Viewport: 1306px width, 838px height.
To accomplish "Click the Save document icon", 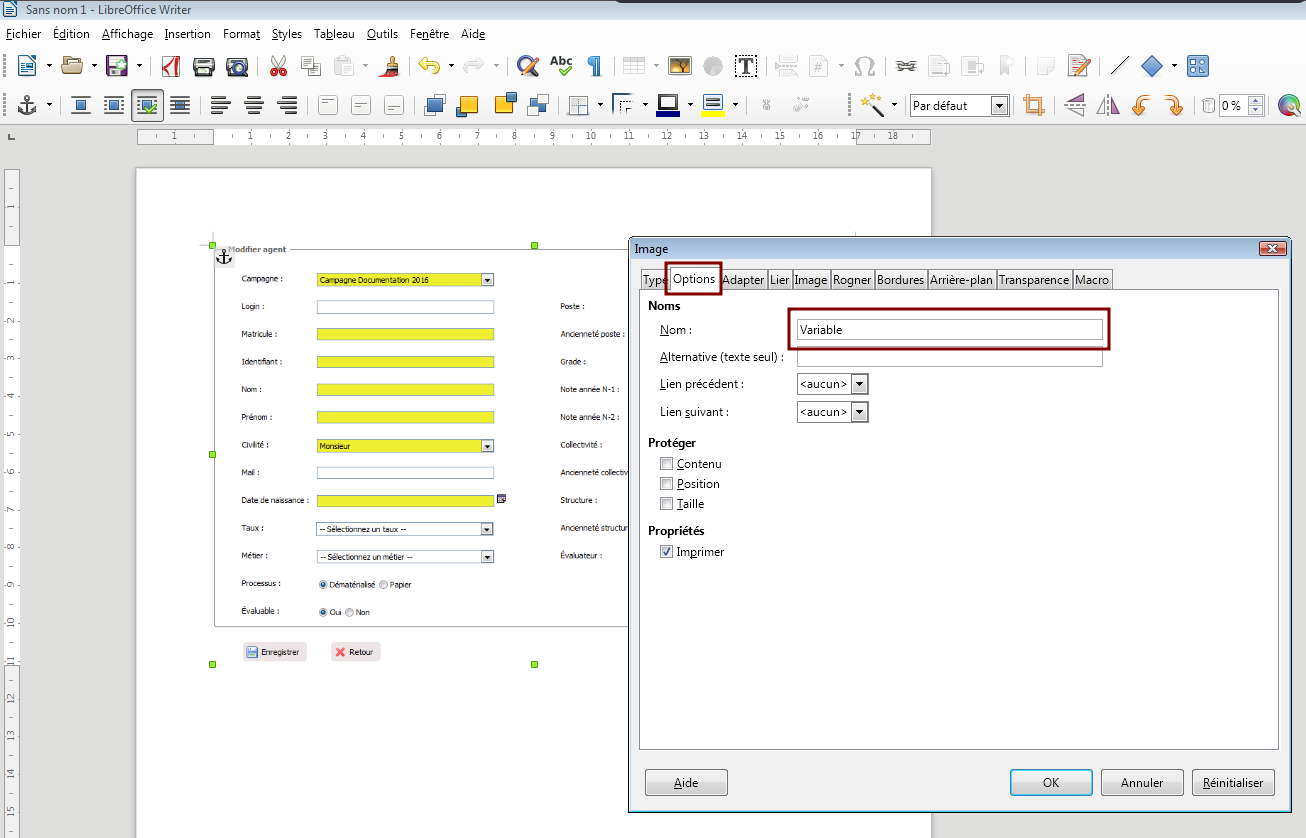I will click(117, 66).
